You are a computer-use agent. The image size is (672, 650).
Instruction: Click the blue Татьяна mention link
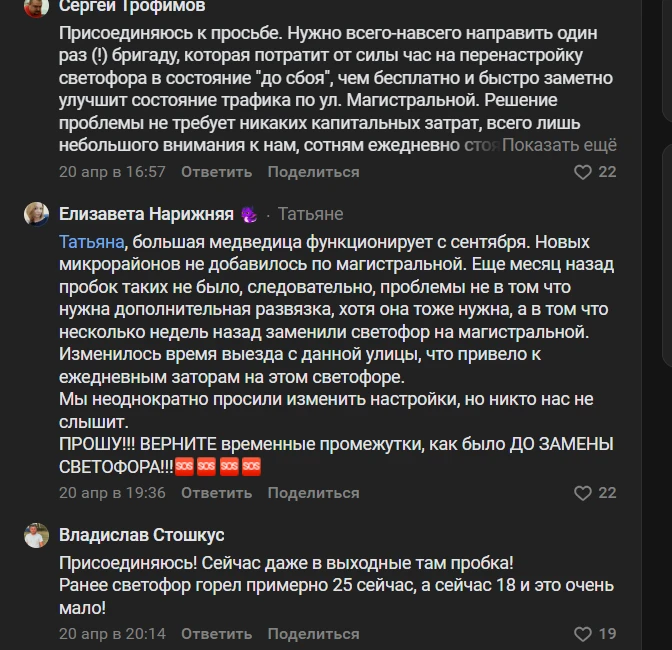click(92, 242)
